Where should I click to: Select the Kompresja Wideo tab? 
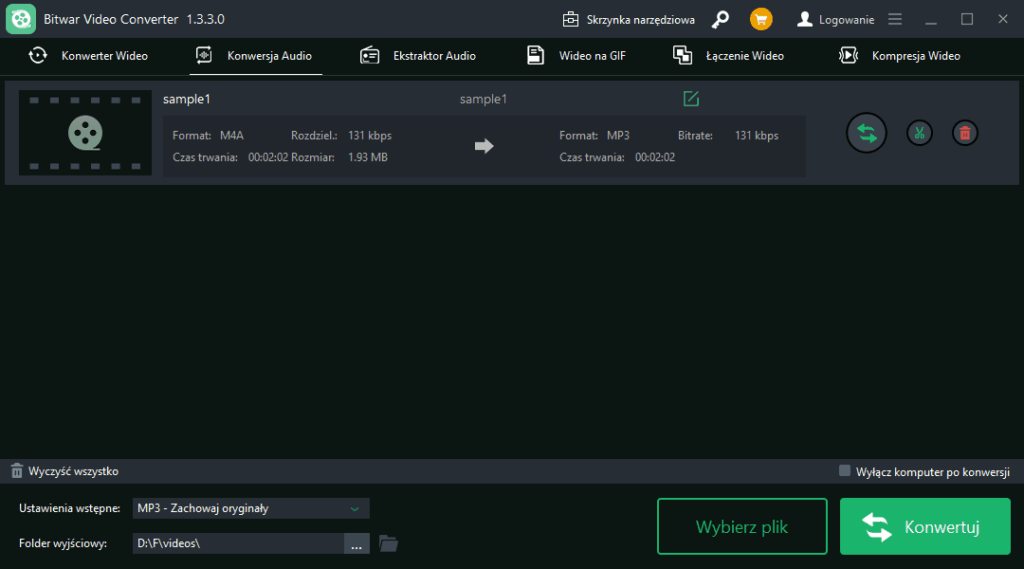tap(899, 56)
